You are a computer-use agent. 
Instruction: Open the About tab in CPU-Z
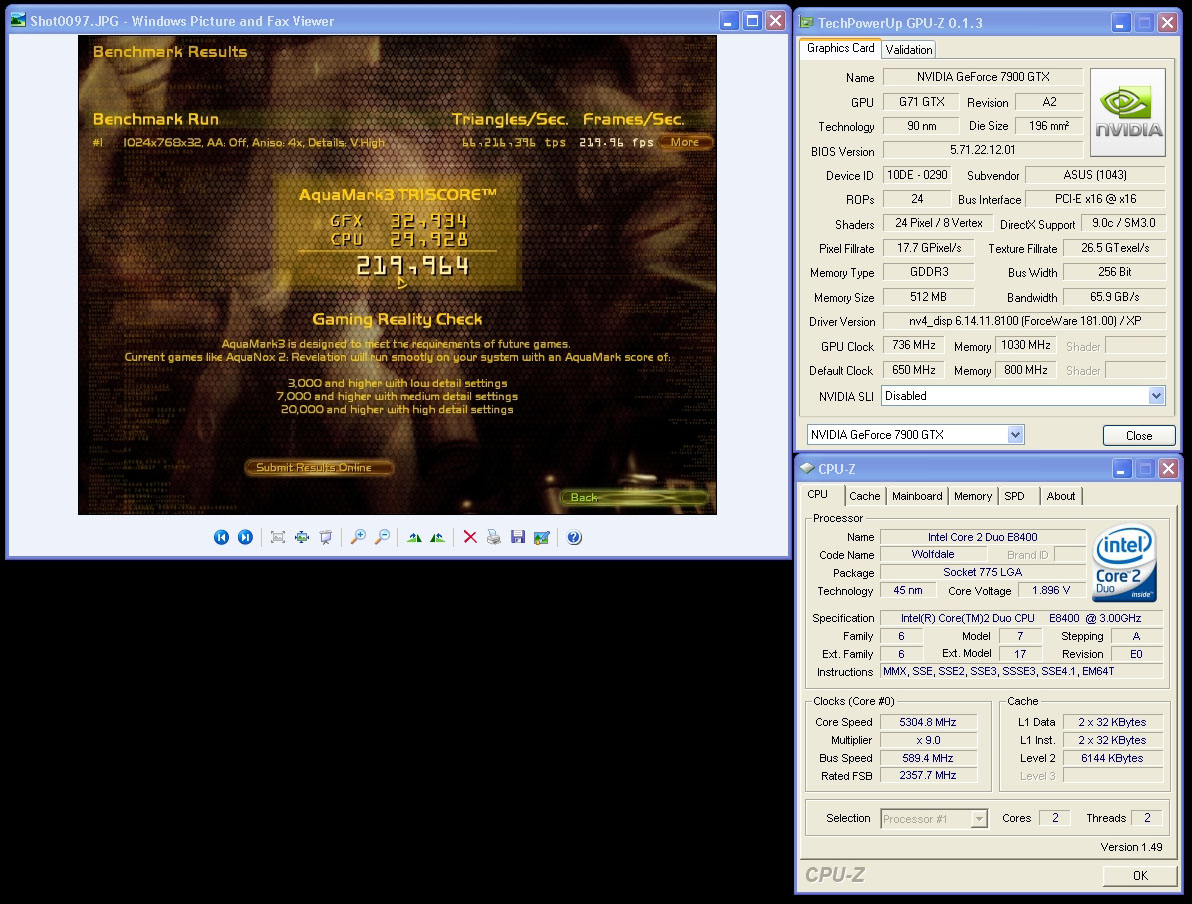click(x=1060, y=496)
